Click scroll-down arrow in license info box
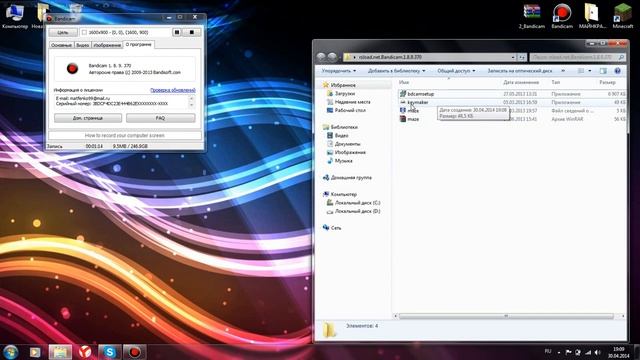 (191, 105)
